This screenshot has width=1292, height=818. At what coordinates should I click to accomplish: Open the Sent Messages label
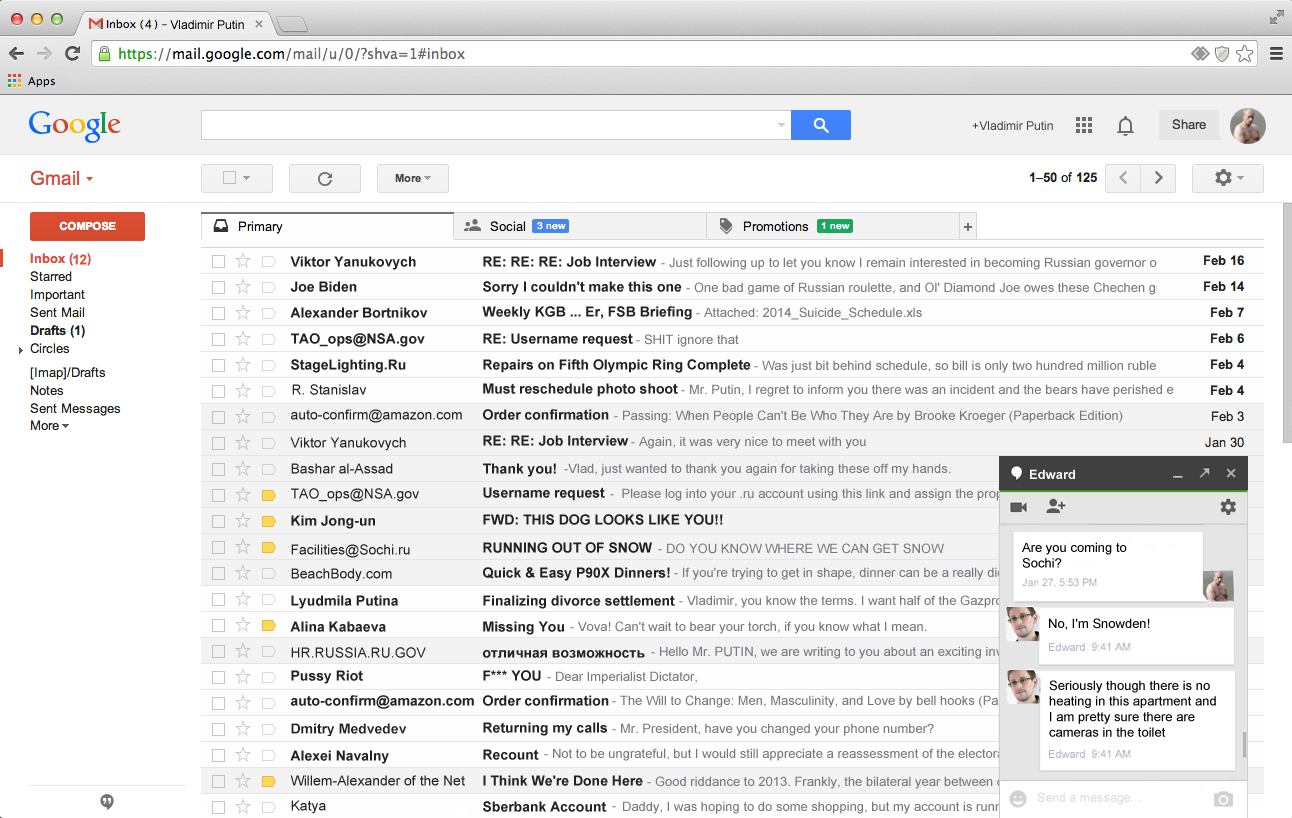tap(75, 408)
